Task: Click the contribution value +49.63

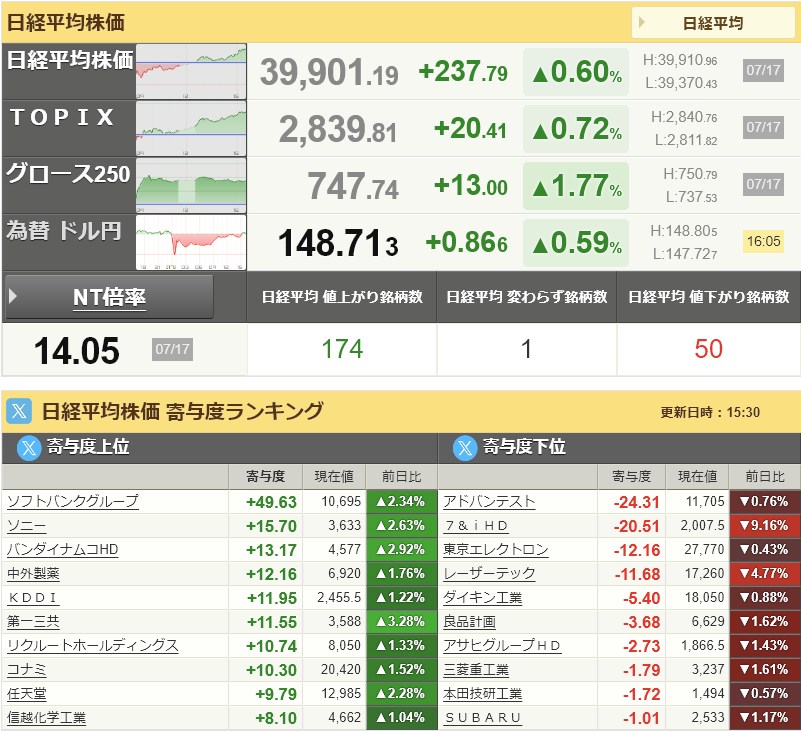Action: click(271, 502)
